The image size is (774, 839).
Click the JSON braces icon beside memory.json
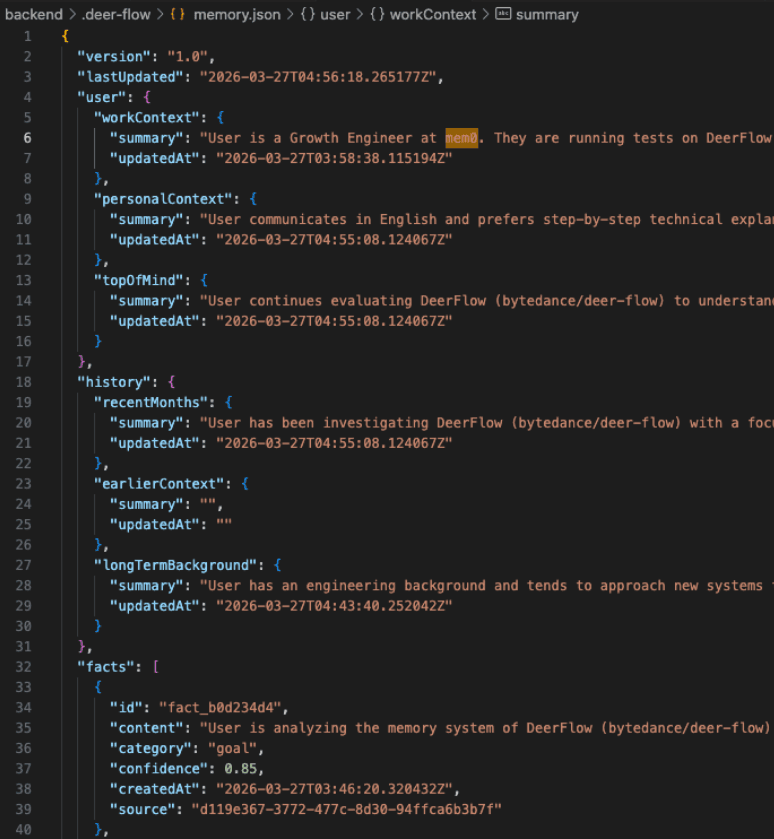[178, 14]
